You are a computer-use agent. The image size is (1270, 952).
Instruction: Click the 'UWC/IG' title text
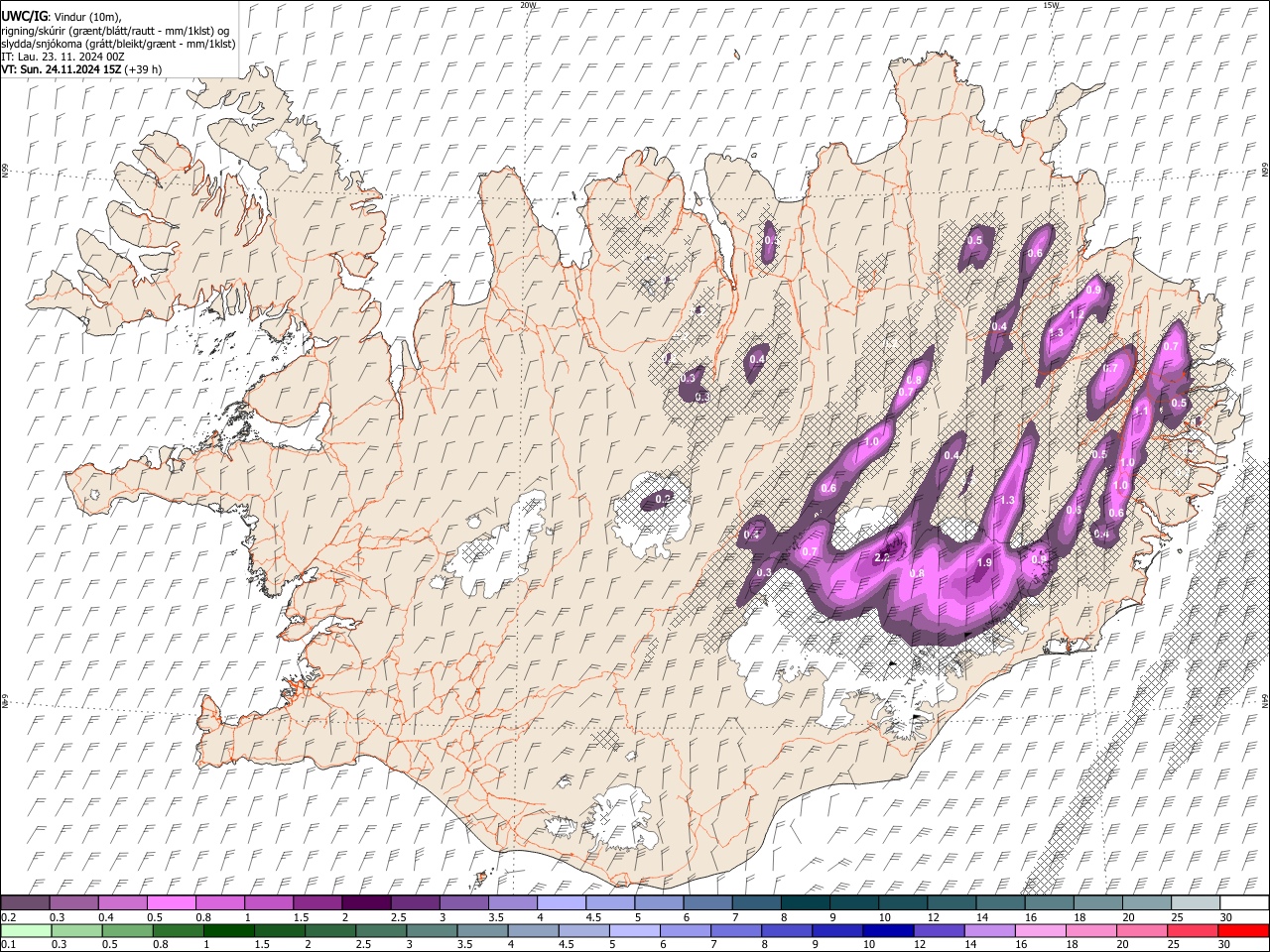click(x=24, y=16)
